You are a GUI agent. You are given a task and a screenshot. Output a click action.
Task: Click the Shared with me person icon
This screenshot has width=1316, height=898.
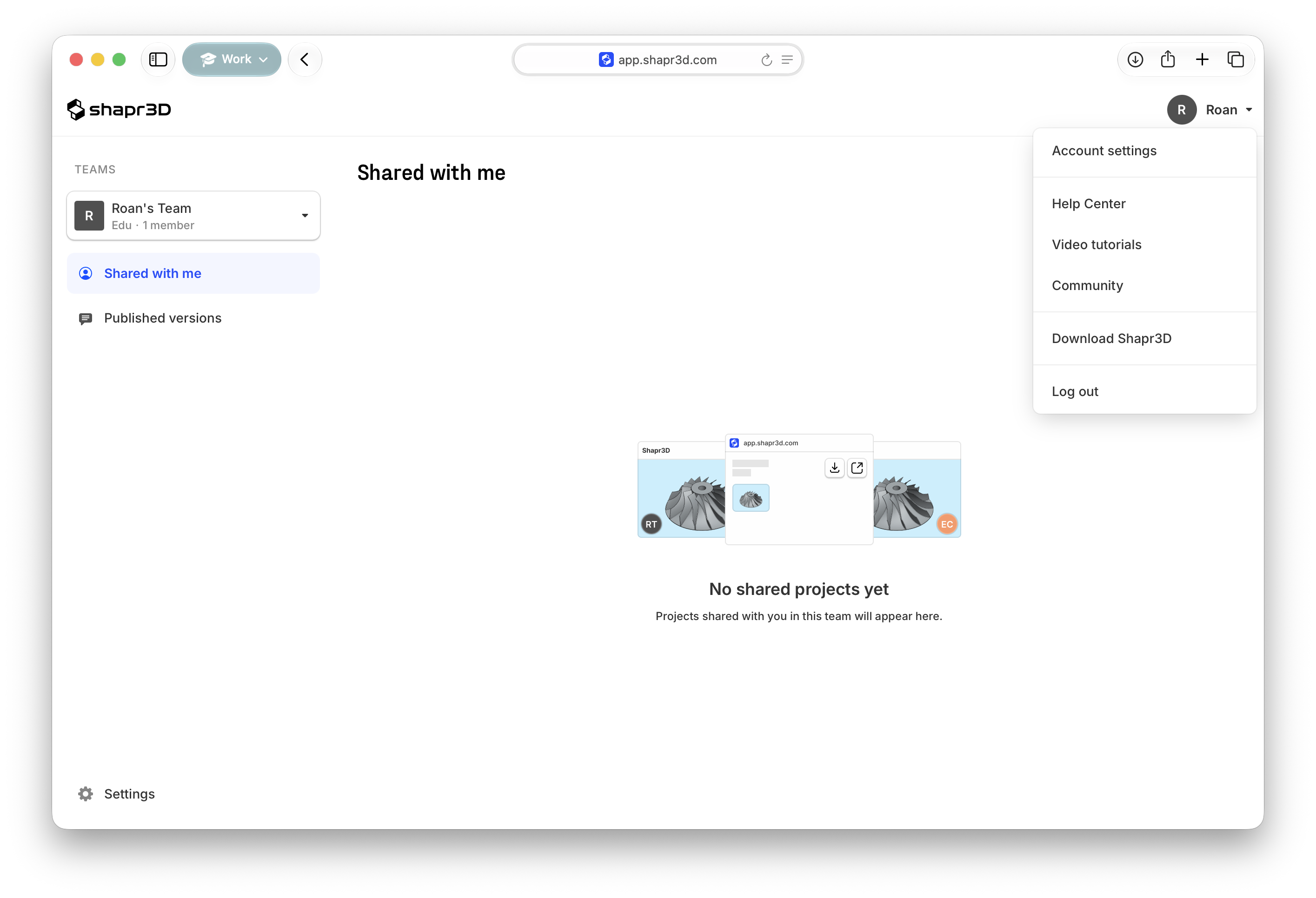(86, 273)
